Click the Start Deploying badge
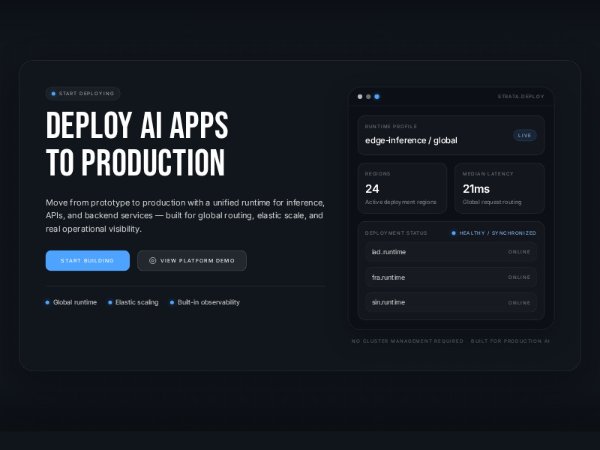Viewport: 600px width, 450px height. pyautogui.click(x=83, y=93)
